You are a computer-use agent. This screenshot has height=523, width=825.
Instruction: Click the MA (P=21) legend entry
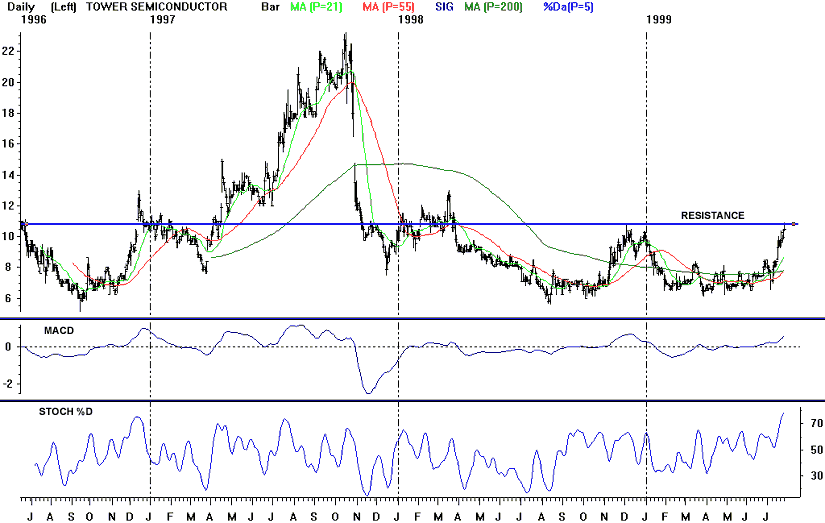316,7
